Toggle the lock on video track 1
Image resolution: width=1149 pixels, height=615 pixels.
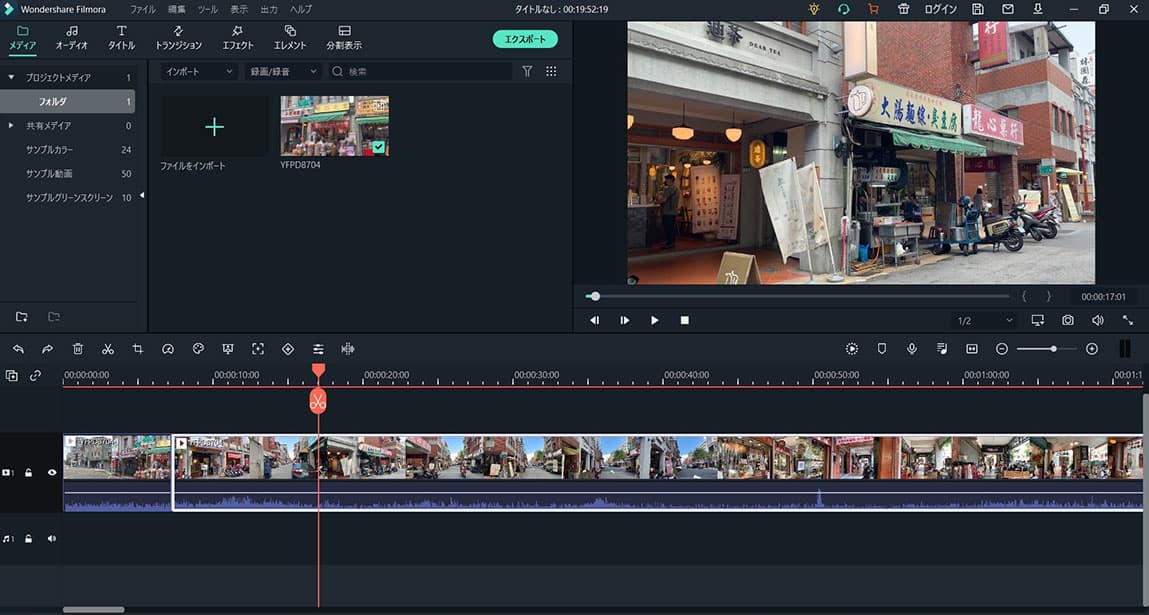tap(30, 472)
